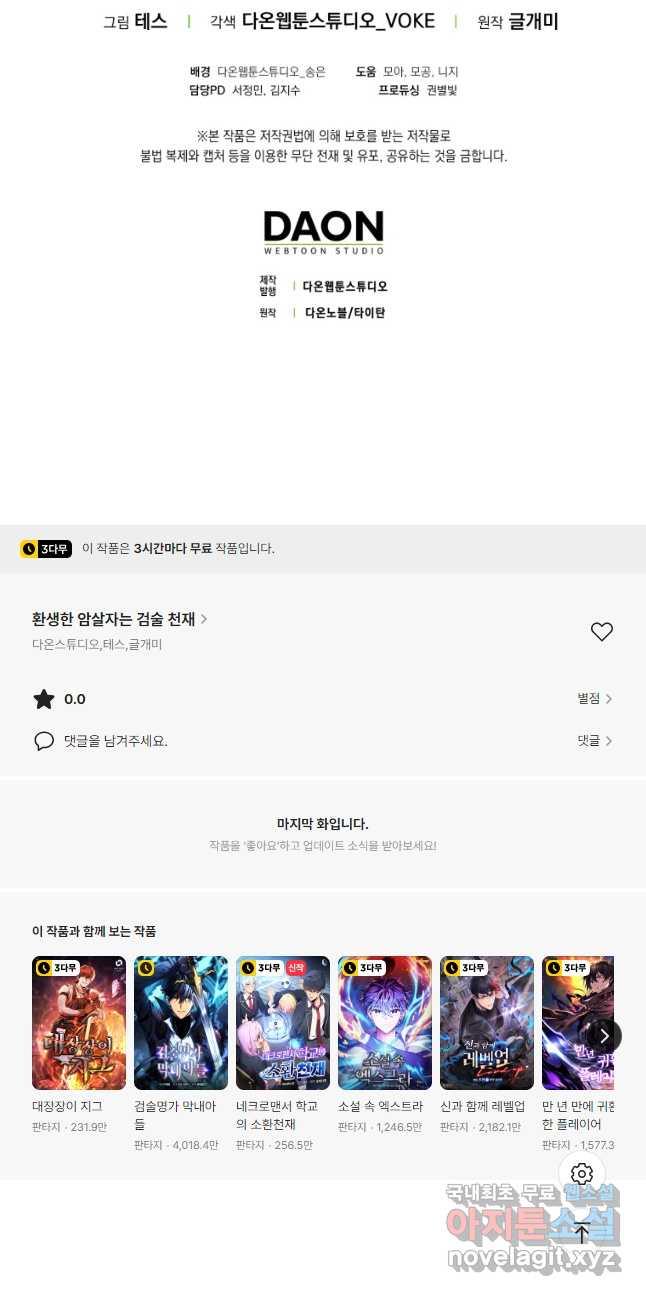Open the settings gear icon
Viewport: 646px width, 1296px height.
click(582, 1174)
